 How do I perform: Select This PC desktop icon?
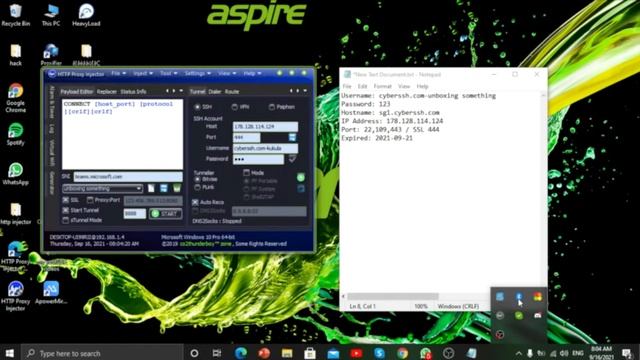[51, 15]
